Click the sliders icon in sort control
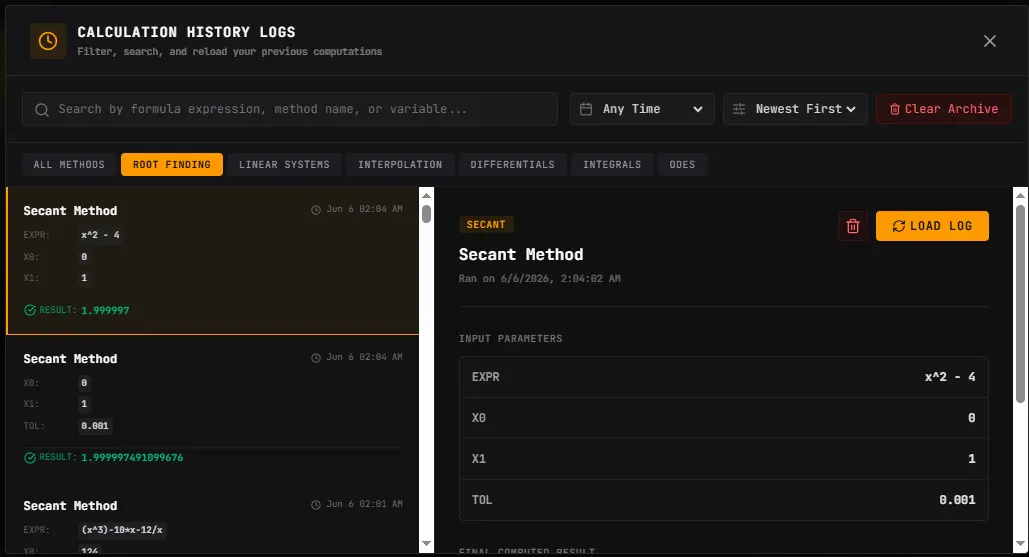This screenshot has width=1029, height=557. [739, 109]
